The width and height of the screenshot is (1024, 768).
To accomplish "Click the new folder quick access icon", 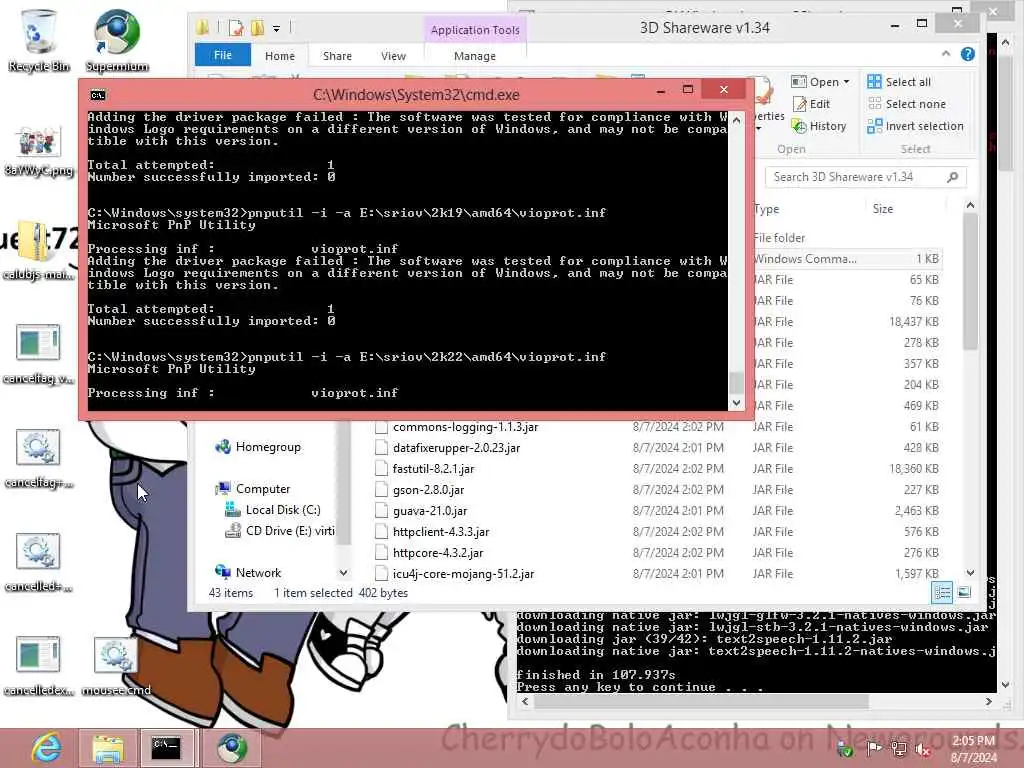I will point(257,28).
